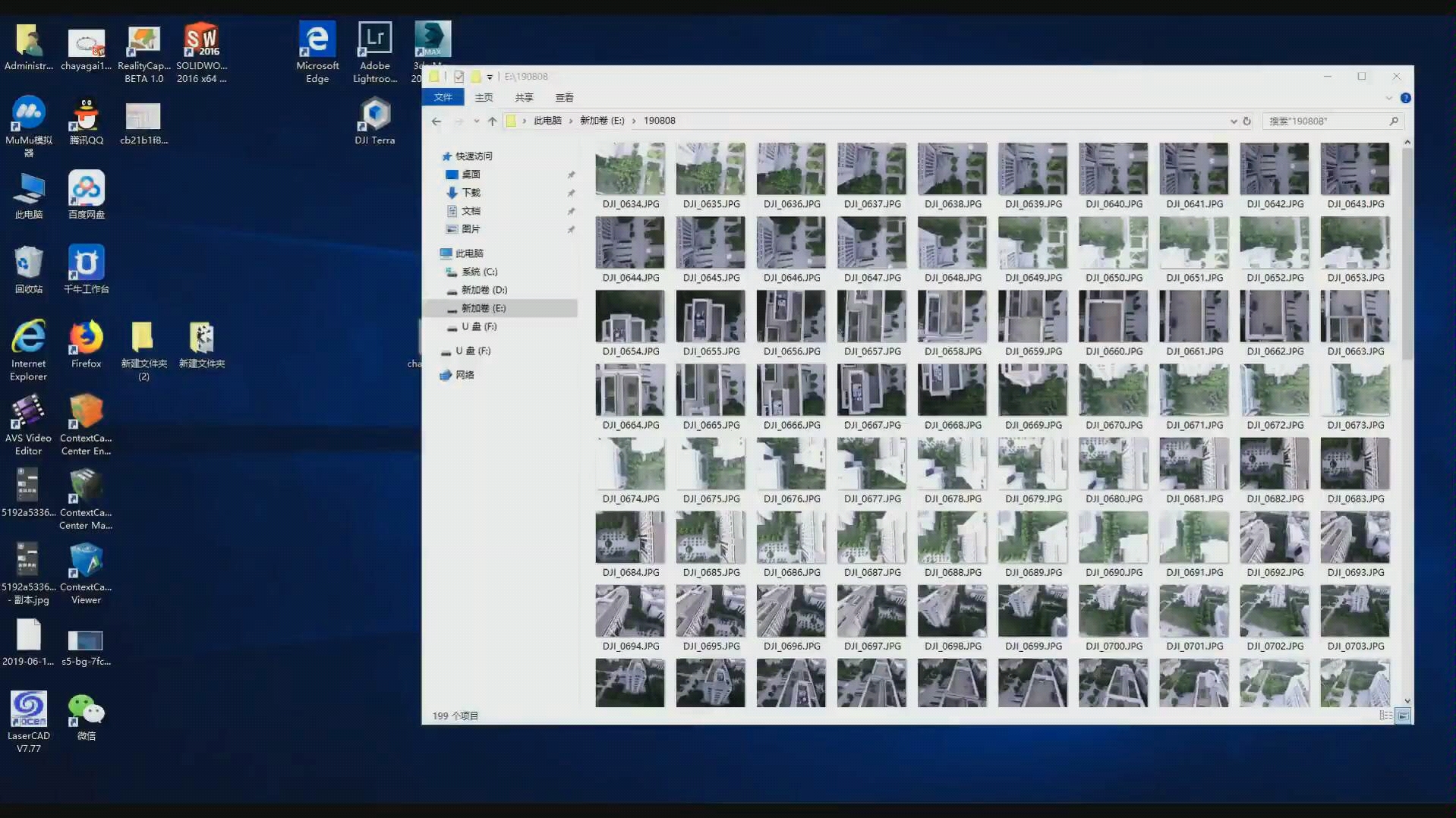Open Adobe Lightroom desktop shortcut

point(375,53)
